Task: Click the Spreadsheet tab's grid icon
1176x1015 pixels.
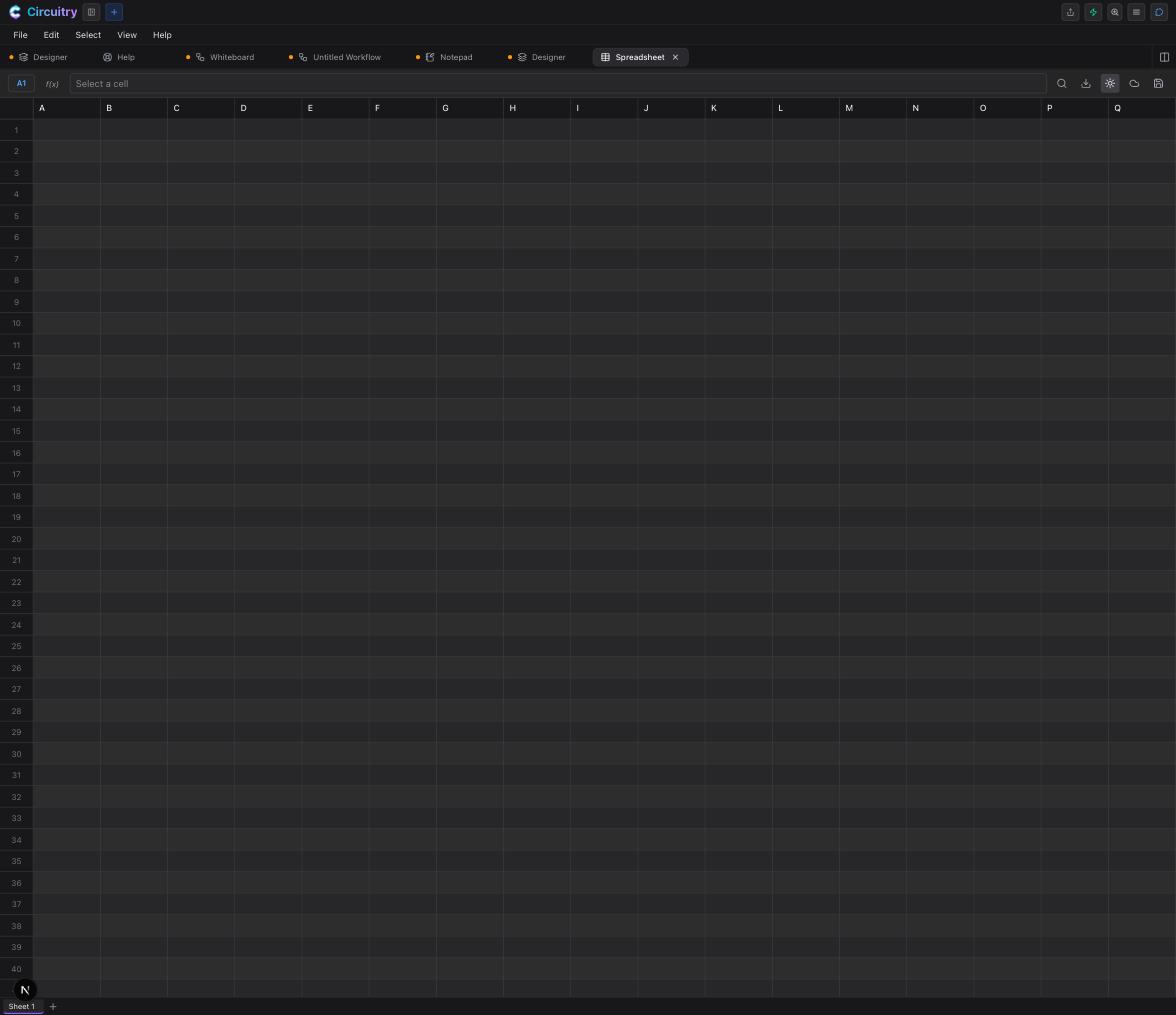Action: [x=605, y=57]
